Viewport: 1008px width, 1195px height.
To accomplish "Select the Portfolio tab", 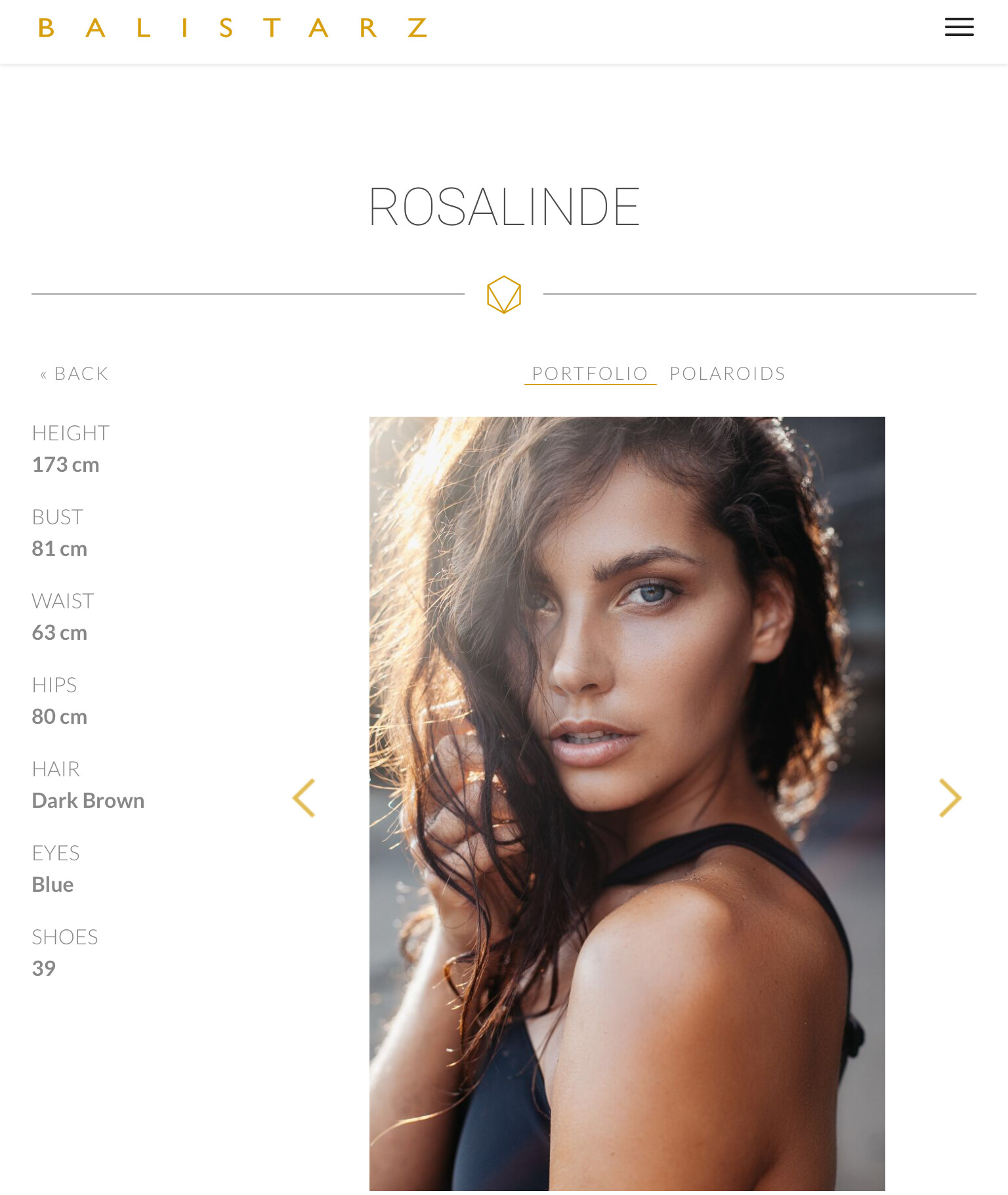I will [x=590, y=373].
